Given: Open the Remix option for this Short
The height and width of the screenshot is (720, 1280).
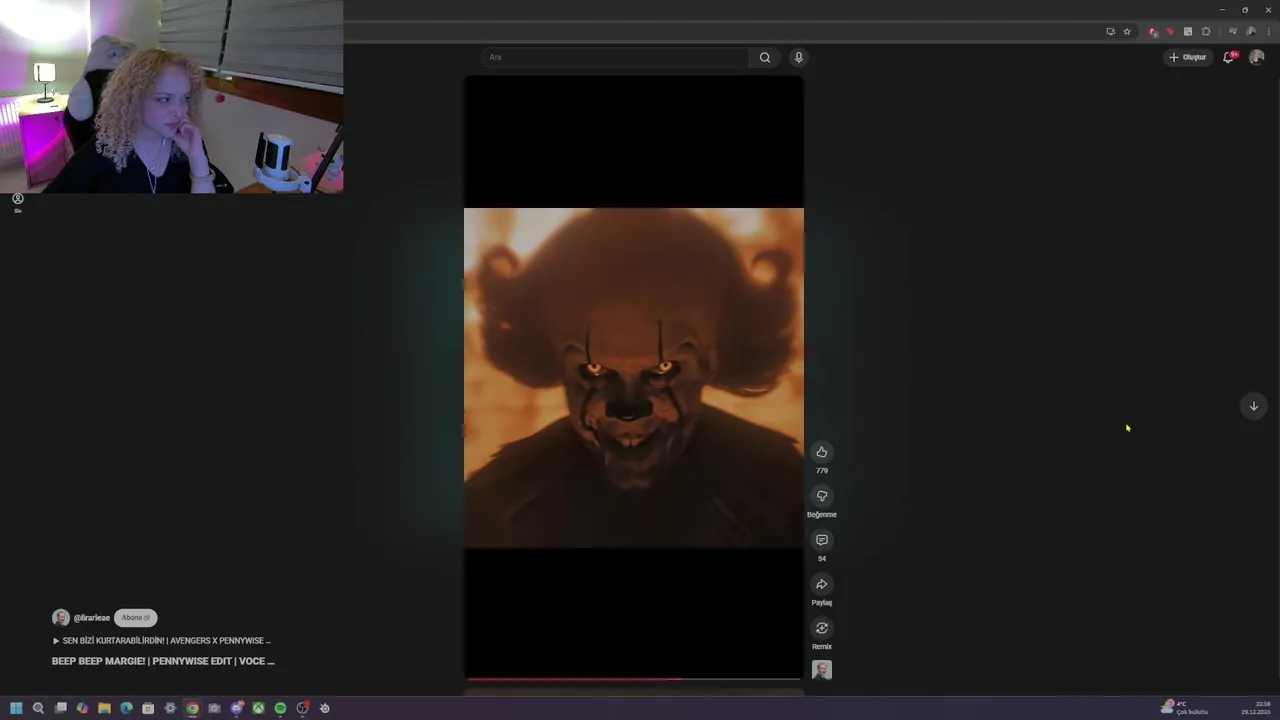Looking at the screenshot, I should (x=821, y=628).
